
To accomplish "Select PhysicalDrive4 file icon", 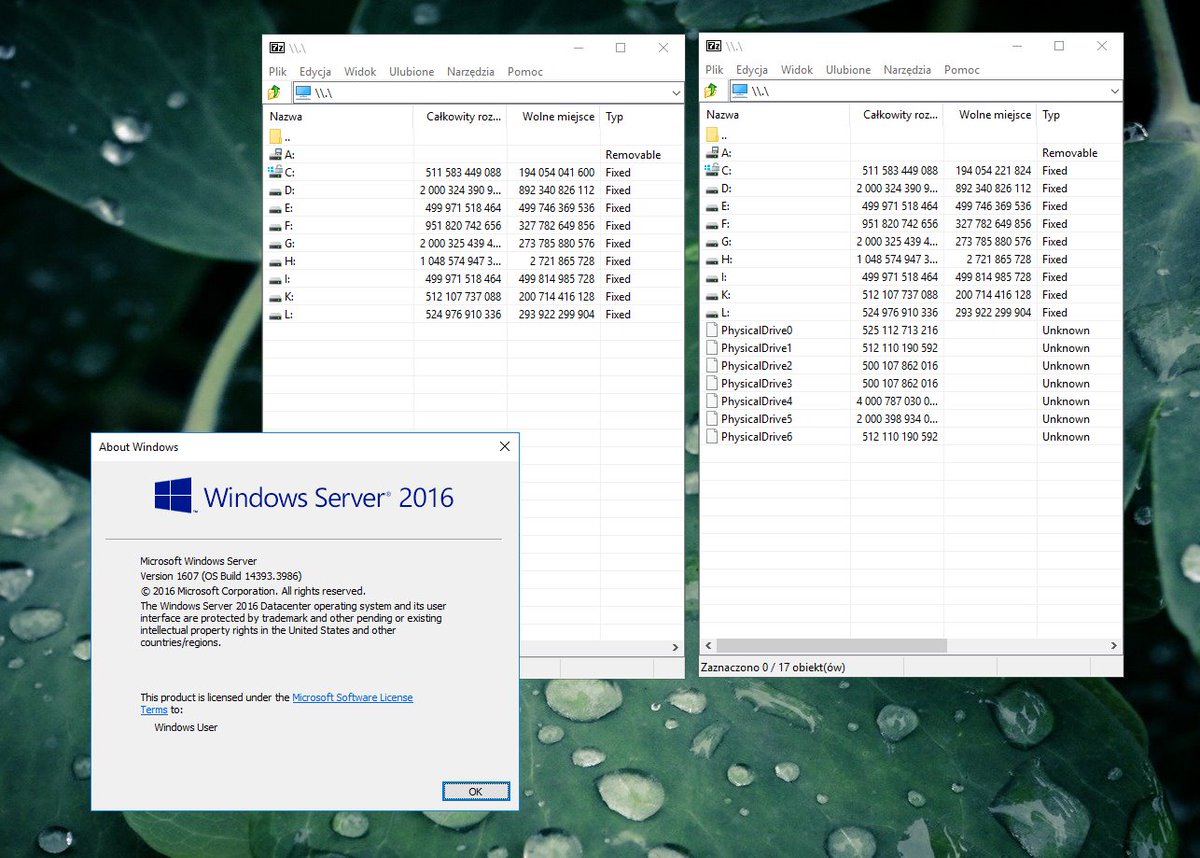I will pos(712,401).
